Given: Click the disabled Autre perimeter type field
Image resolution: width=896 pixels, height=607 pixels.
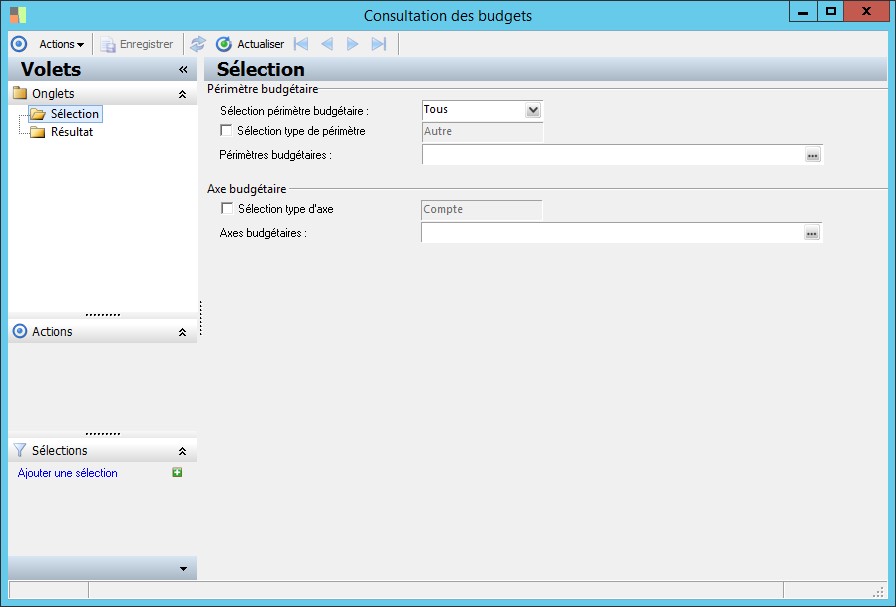Looking at the screenshot, I should [482, 131].
